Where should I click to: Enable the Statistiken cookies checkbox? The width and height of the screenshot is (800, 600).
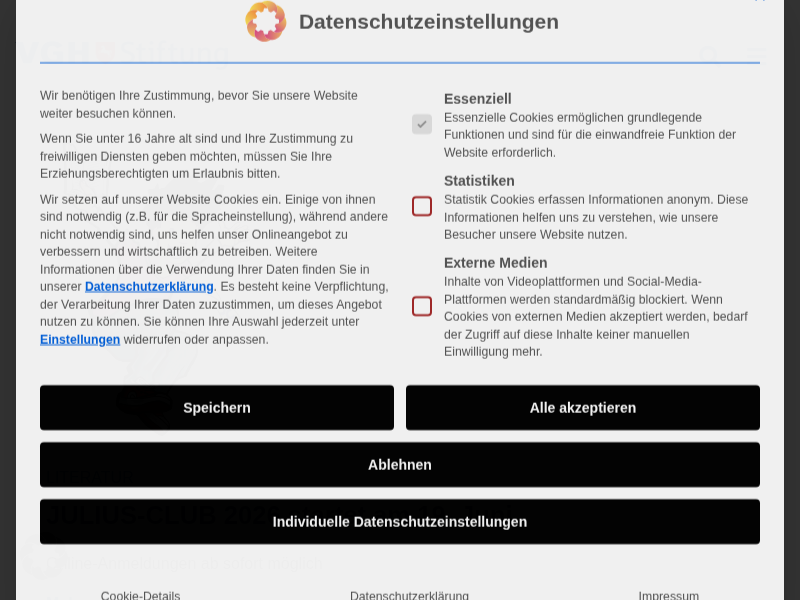422,206
